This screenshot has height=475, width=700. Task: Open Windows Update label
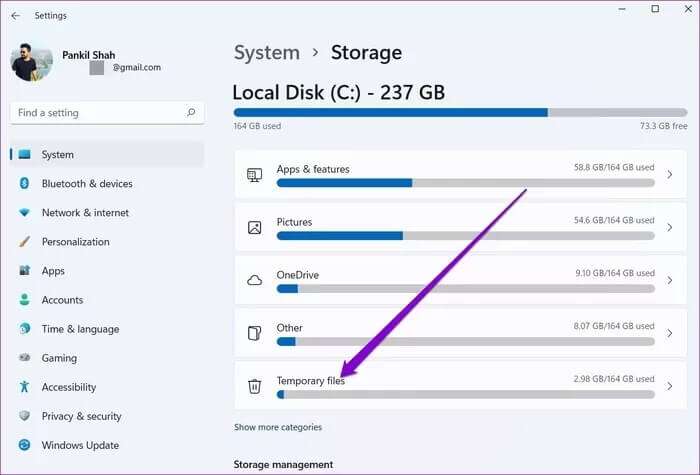(x=80, y=445)
